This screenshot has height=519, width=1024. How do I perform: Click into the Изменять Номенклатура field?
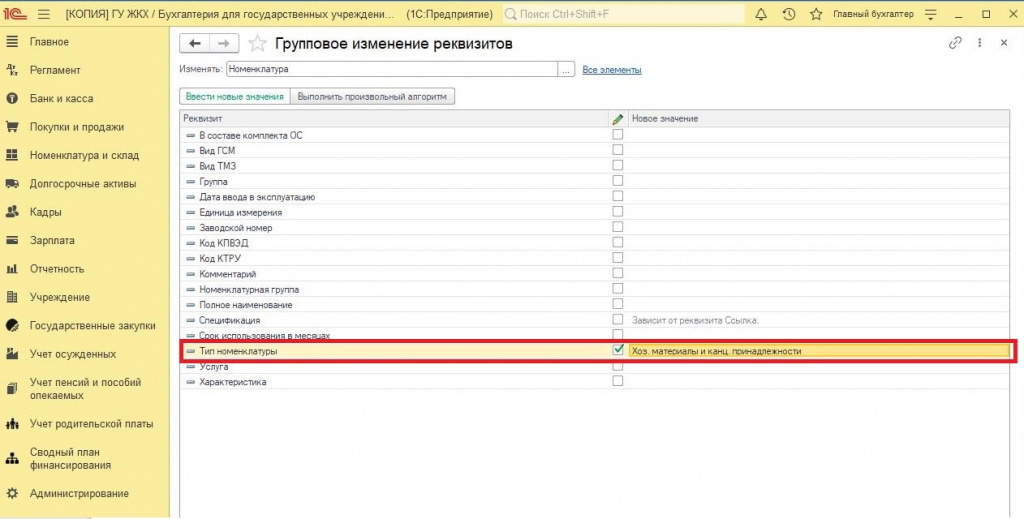coord(392,69)
